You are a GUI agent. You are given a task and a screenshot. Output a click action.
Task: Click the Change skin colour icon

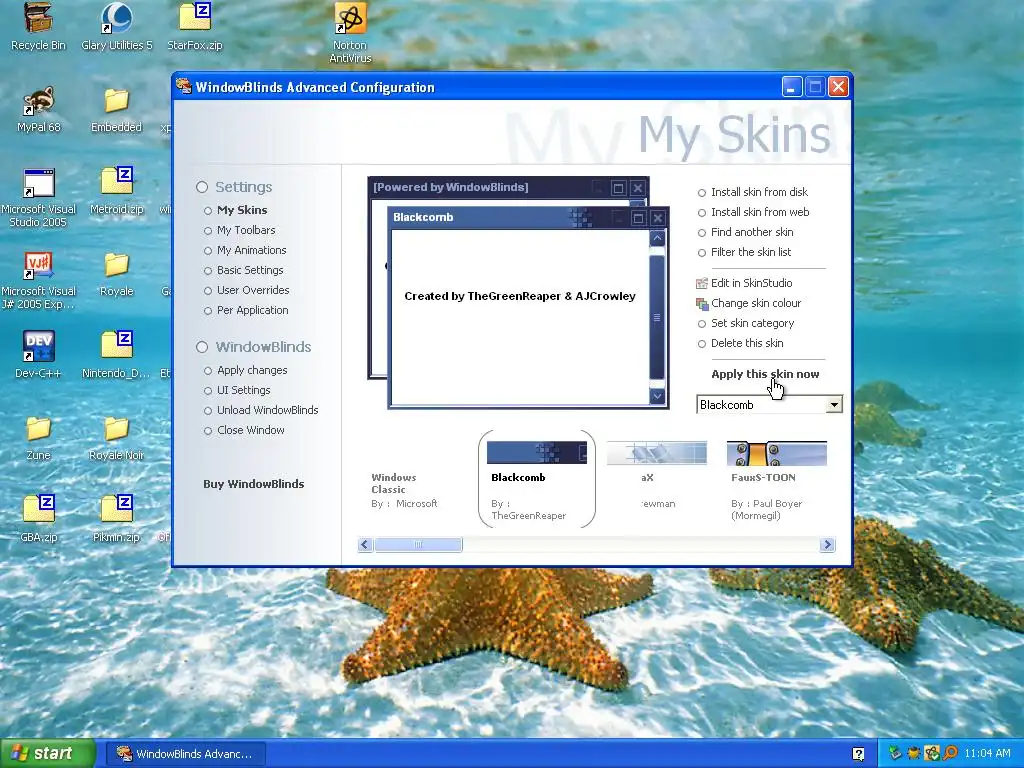tap(702, 304)
